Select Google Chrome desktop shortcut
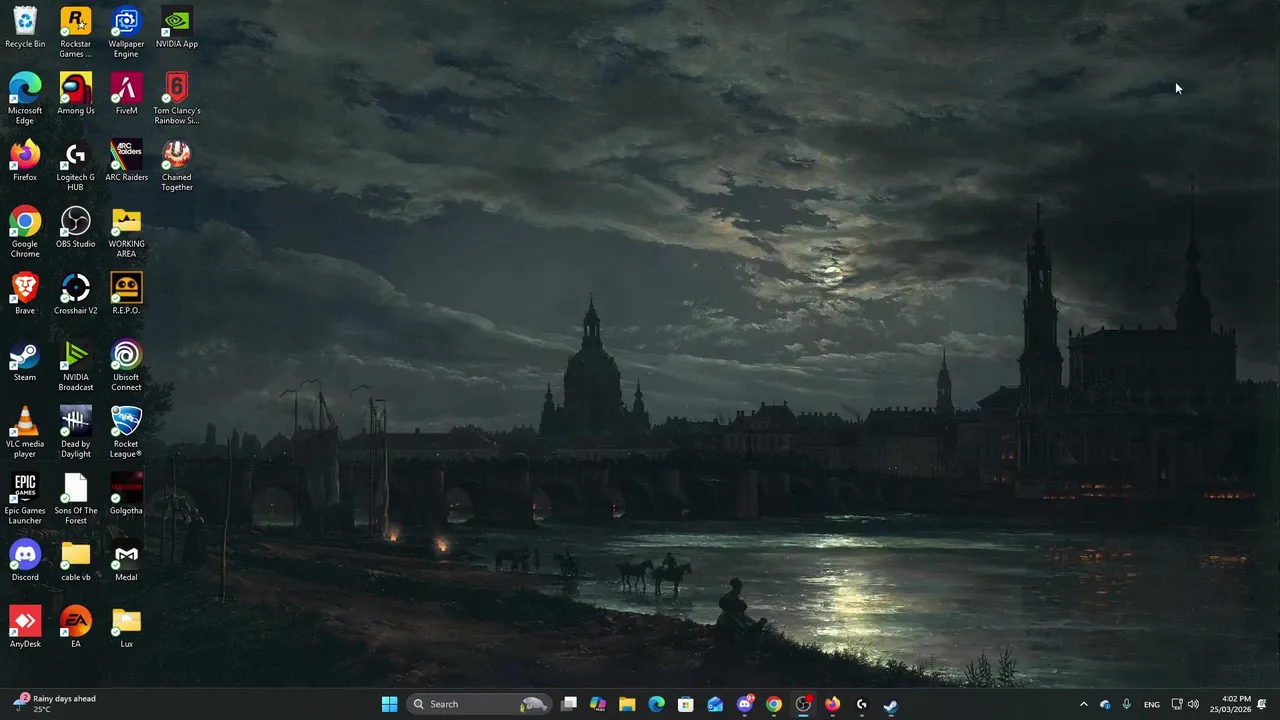The height and width of the screenshot is (720, 1280). [x=25, y=233]
